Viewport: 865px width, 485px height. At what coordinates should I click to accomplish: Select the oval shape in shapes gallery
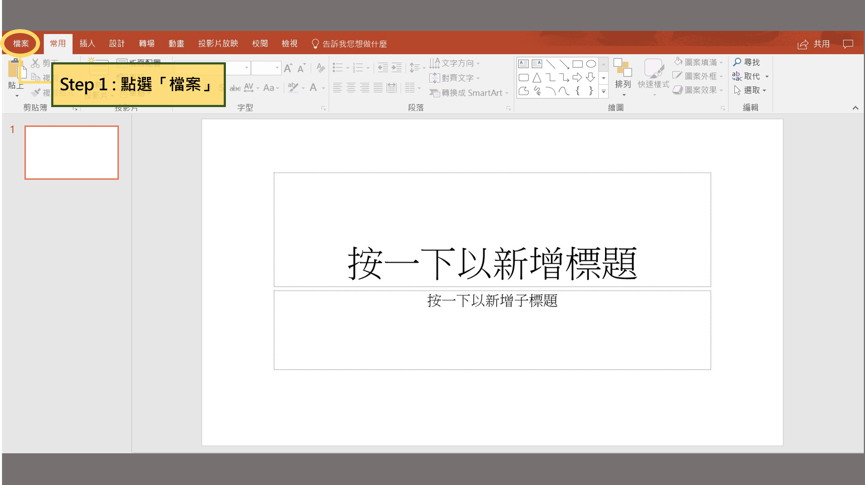click(590, 63)
